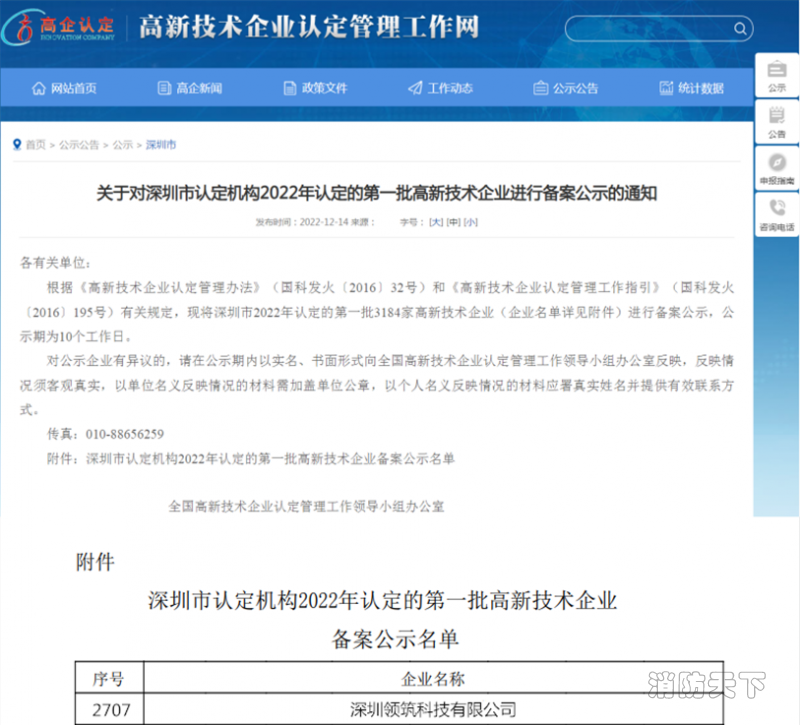The image size is (800, 725).
Task: Click the location pin breadcrumb icon
Action: 17,144
